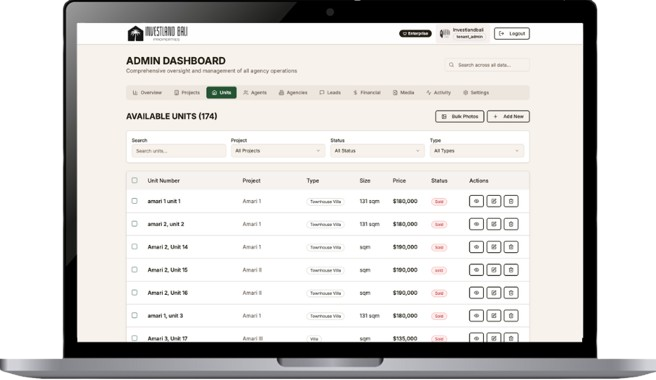The width and height of the screenshot is (656, 380).
Task: Switch to the Financial tab
Action: [x=366, y=92]
